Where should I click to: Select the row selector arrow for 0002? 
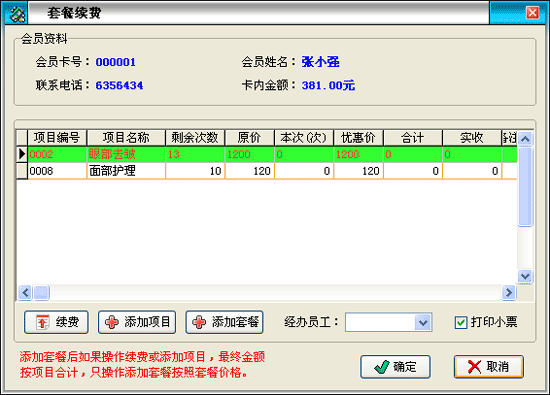tap(22, 154)
